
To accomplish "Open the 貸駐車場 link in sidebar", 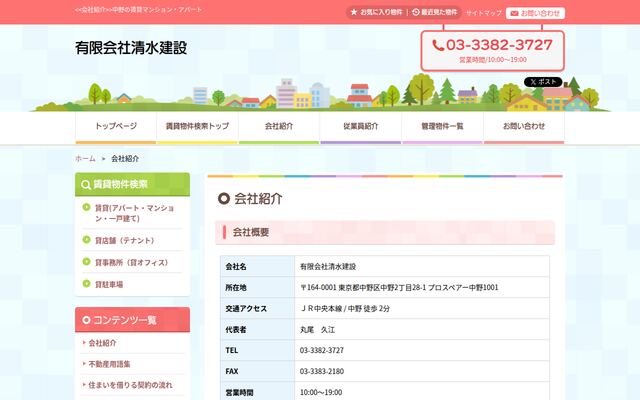I will [109, 284].
